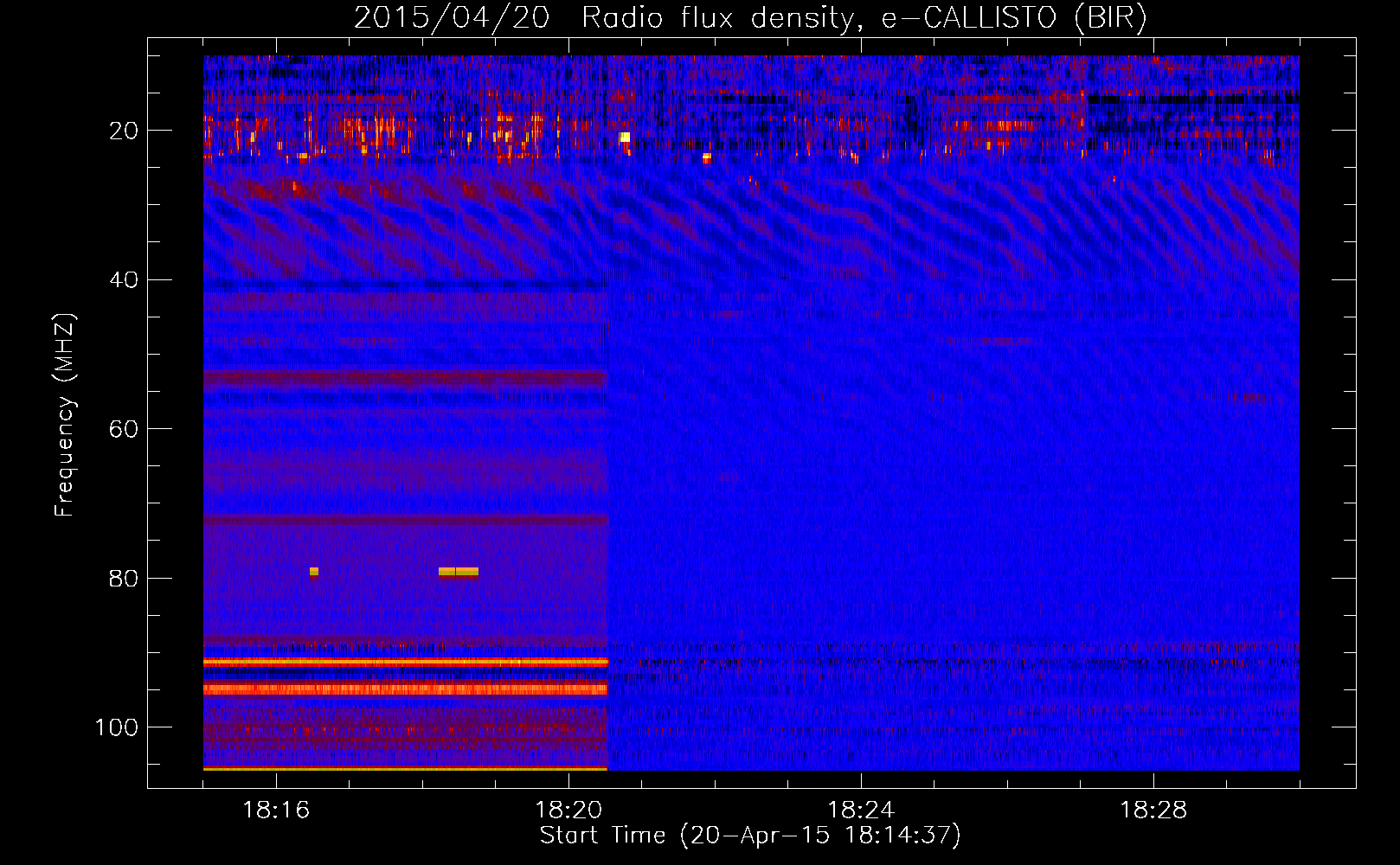Click the plot title "Radio flux density, e-CALLISTO (BIR)"
This screenshot has height=865, width=1400.
864,17
